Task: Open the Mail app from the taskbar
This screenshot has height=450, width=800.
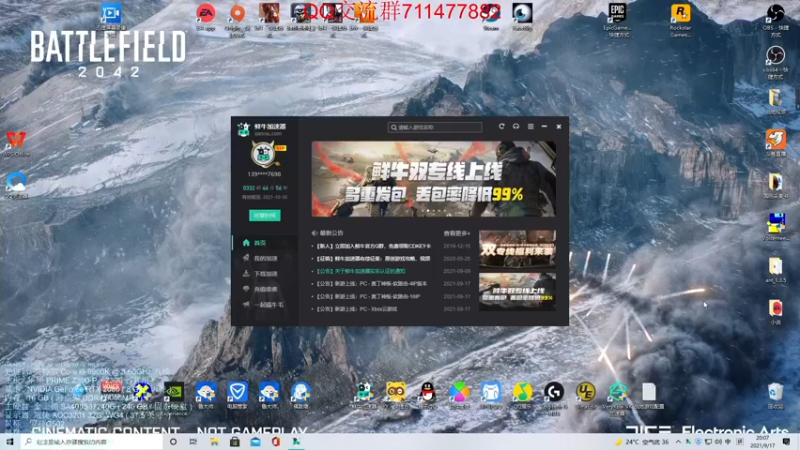Action: (x=255, y=442)
